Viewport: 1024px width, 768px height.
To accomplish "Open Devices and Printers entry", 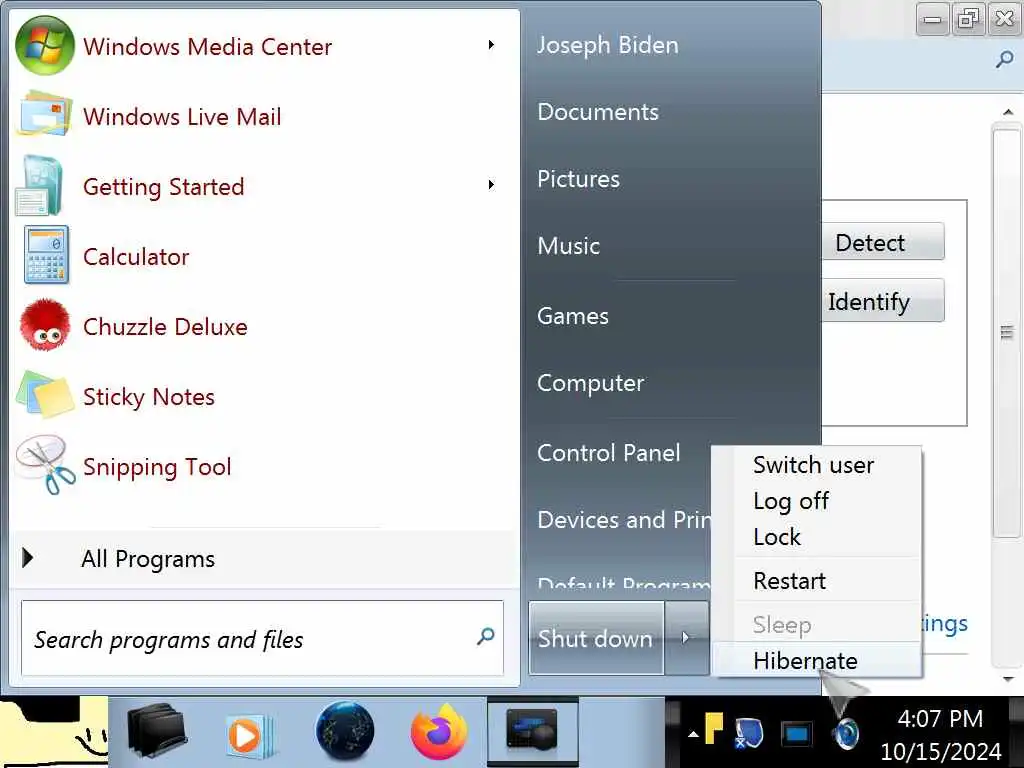I will coord(624,520).
